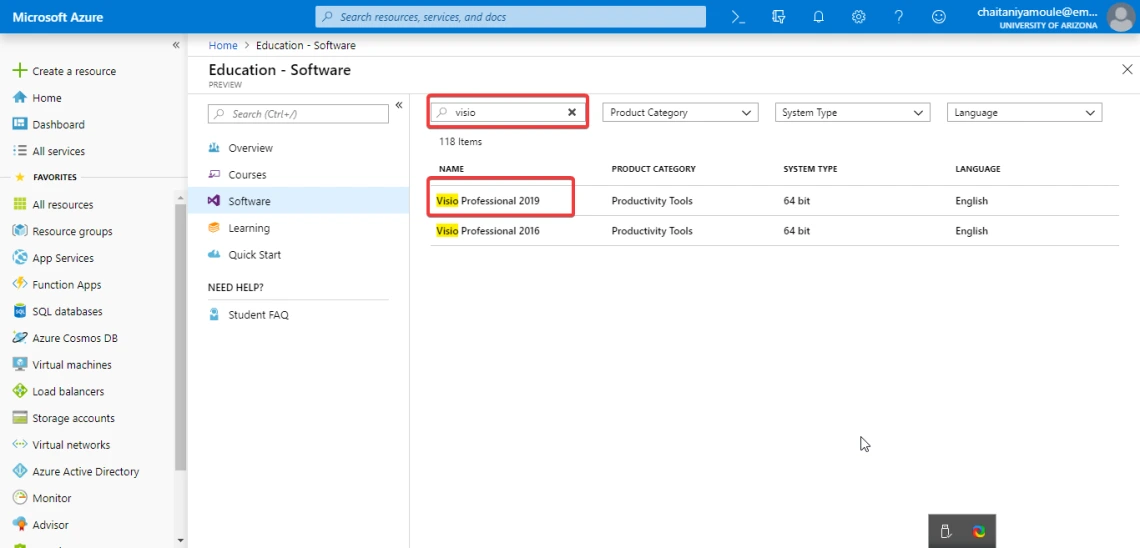Open Advisor favorite

pyautogui.click(x=50, y=525)
